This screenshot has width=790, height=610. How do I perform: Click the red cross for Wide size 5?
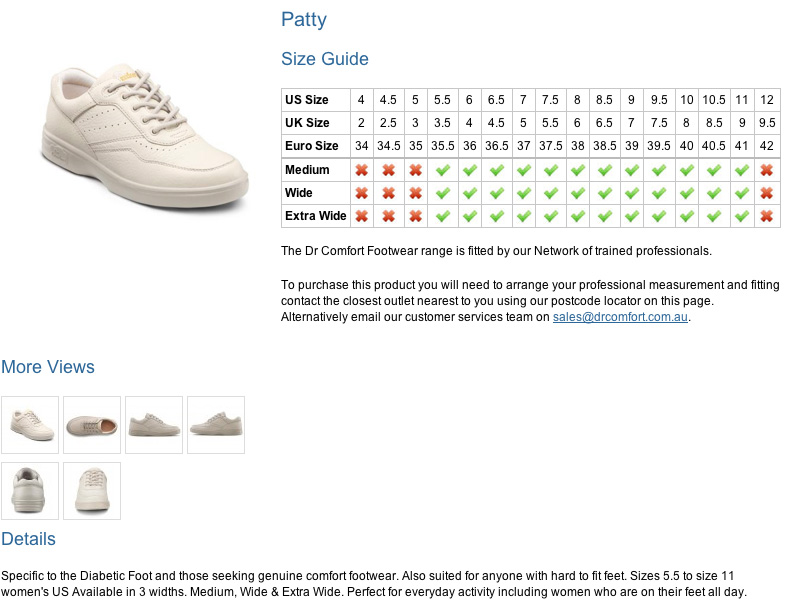(x=415, y=193)
